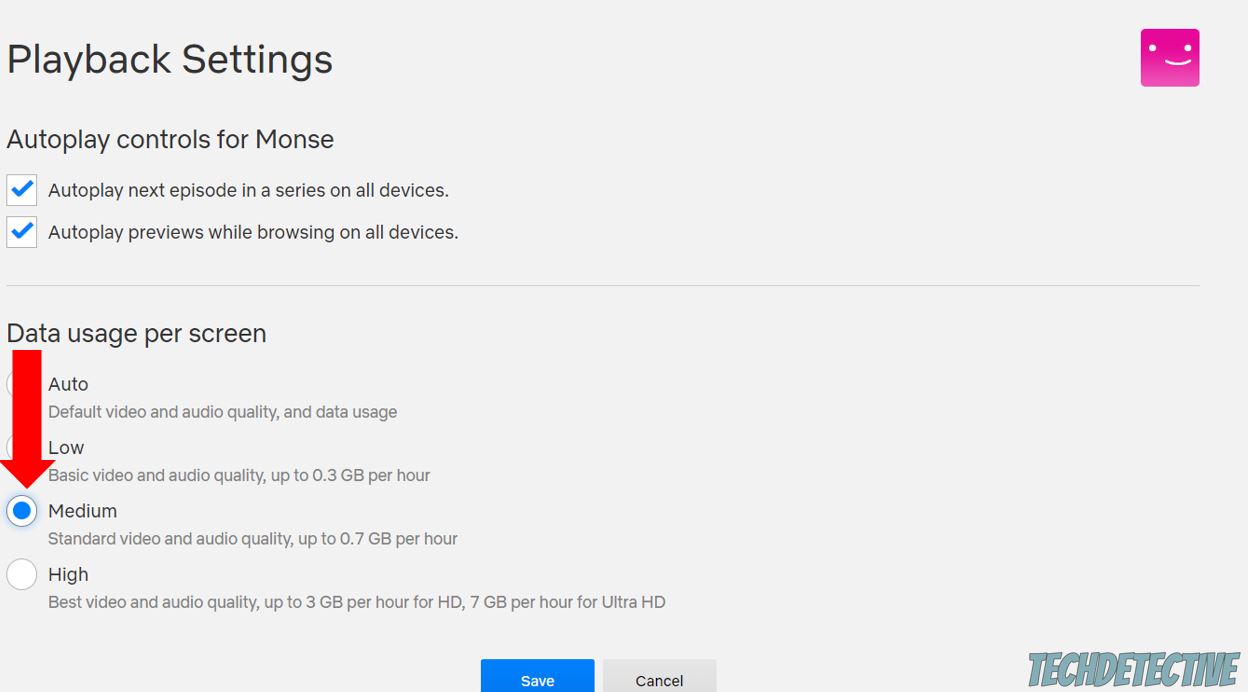Click the Cancel button
Viewport: 1249px width, 692px height.
(659, 678)
